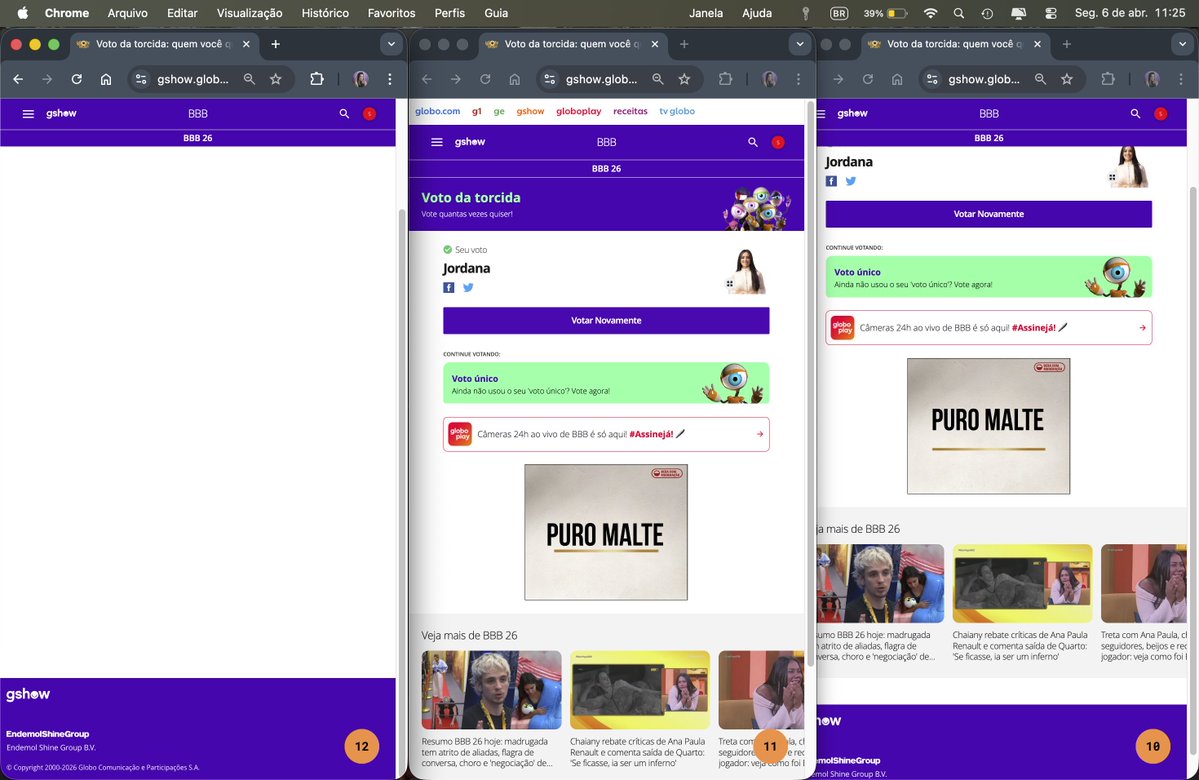This screenshot has height=780, width=1199.
Task: Open macOS Control Center icon
Action: [x=1051, y=13]
